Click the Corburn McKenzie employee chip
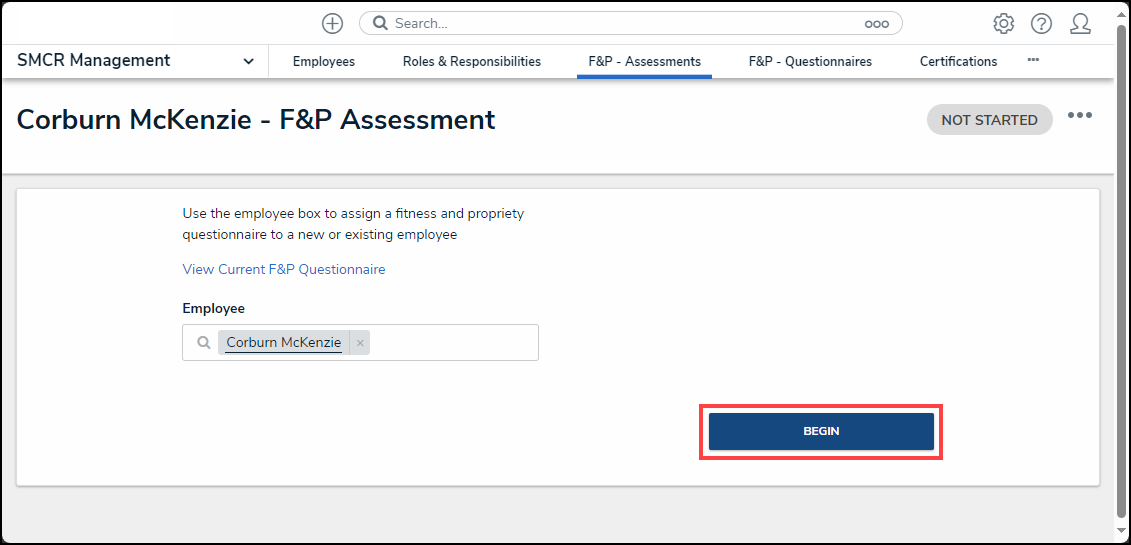1131x545 pixels. coord(283,343)
